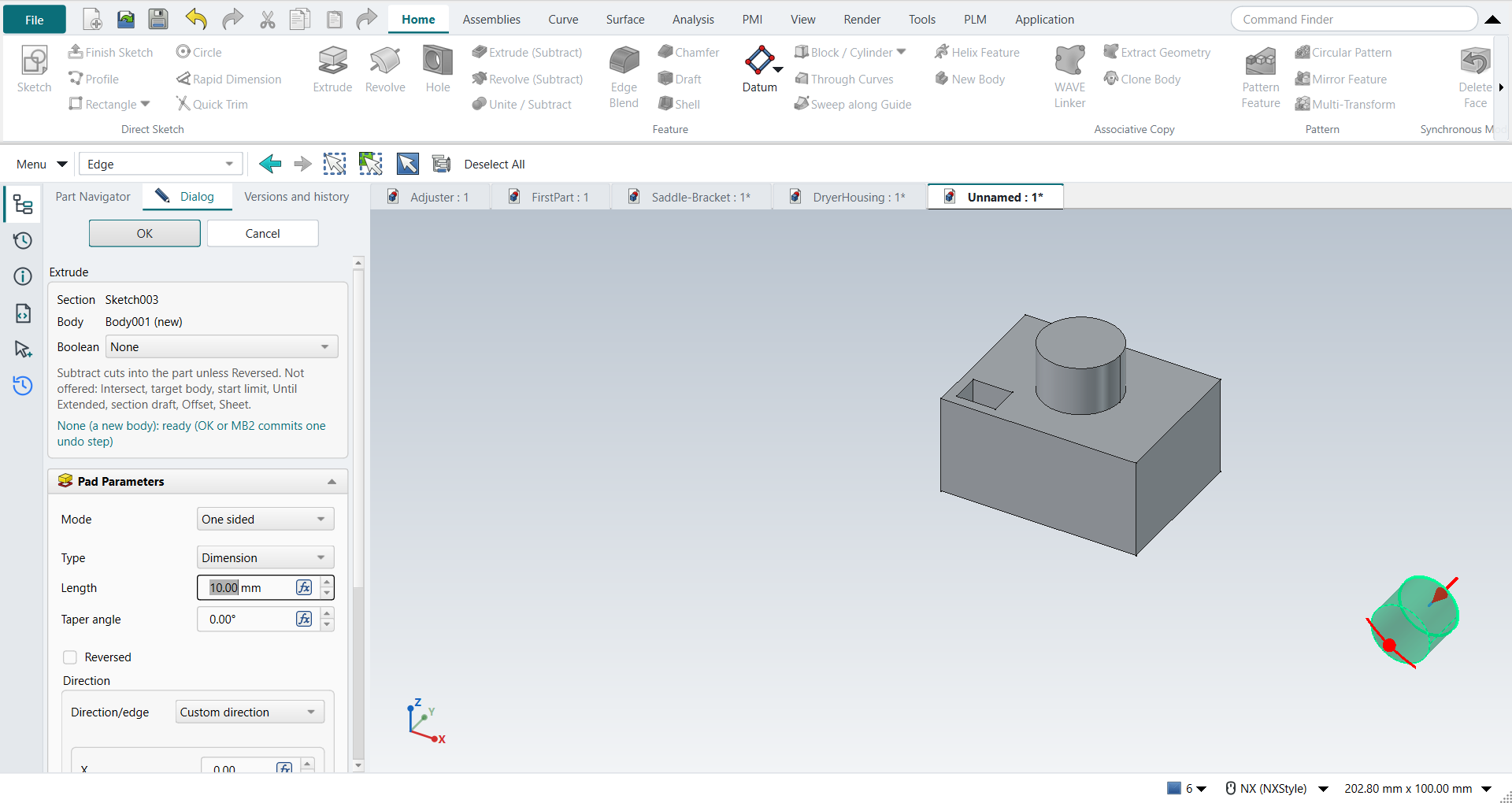Click Deselect All in selection bar
This screenshot has height=803, width=1512.
pos(495,165)
